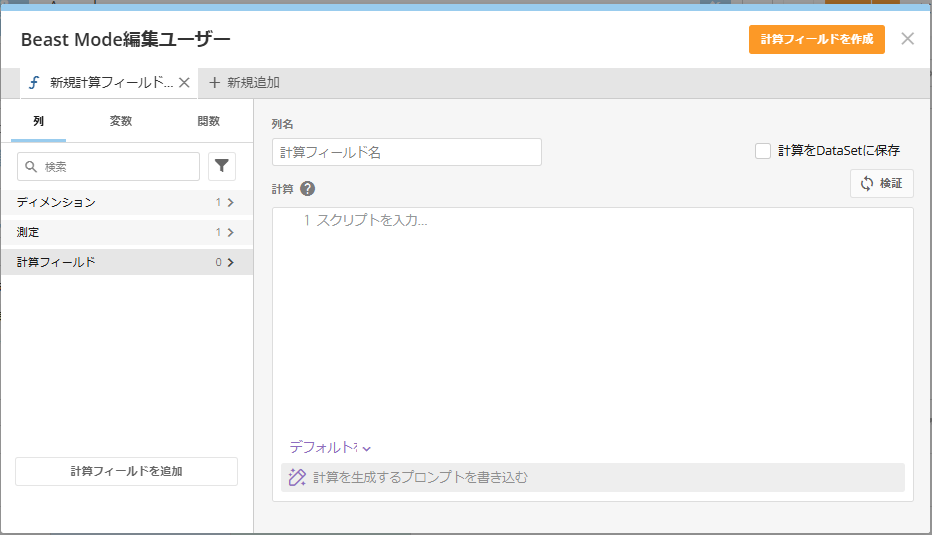Image resolution: width=932 pixels, height=535 pixels.
Task: Expand the 測定 chevron
Action: pyautogui.click(x=231, y=232)
